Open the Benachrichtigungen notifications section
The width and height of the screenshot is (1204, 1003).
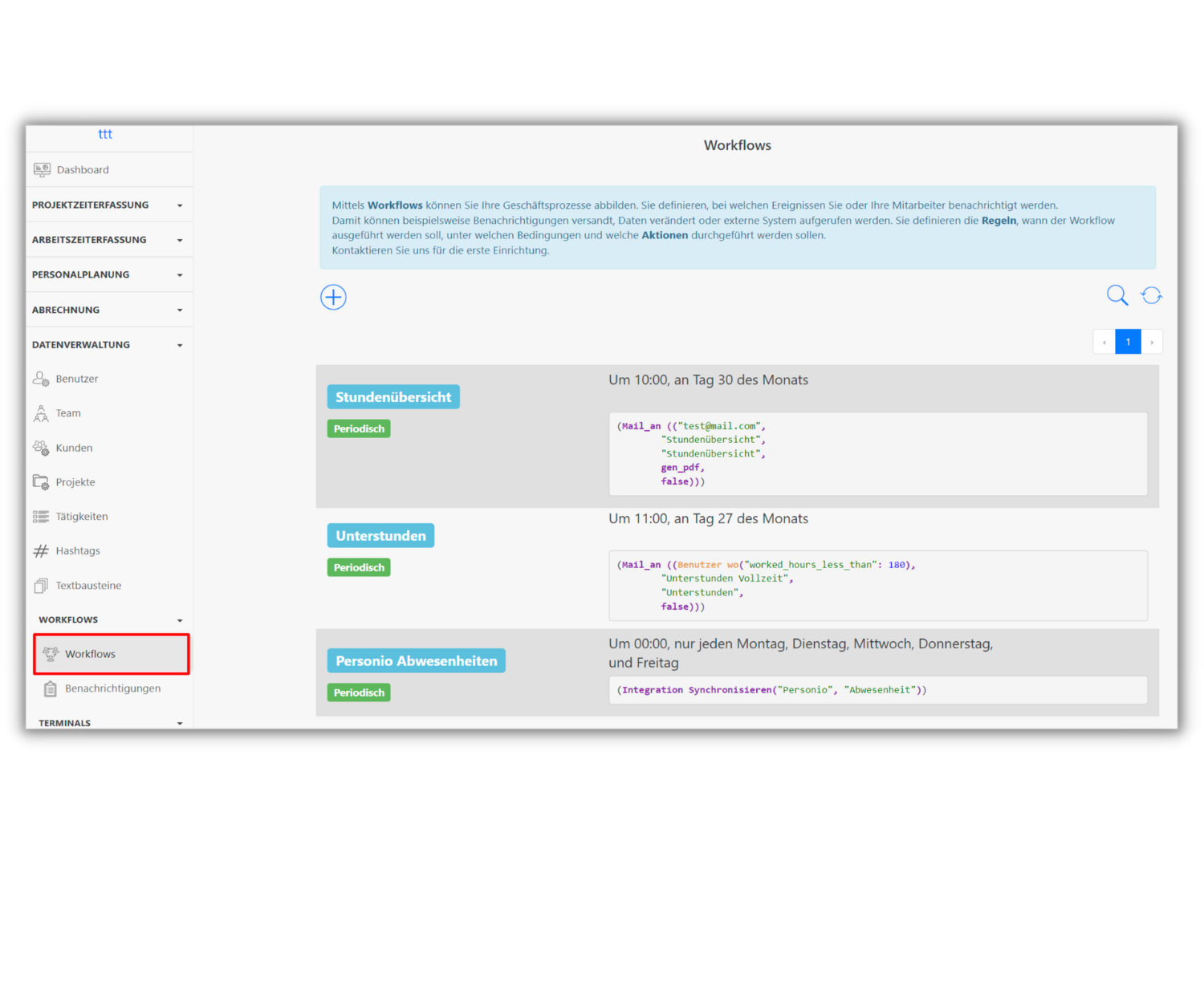coord(112,688)
